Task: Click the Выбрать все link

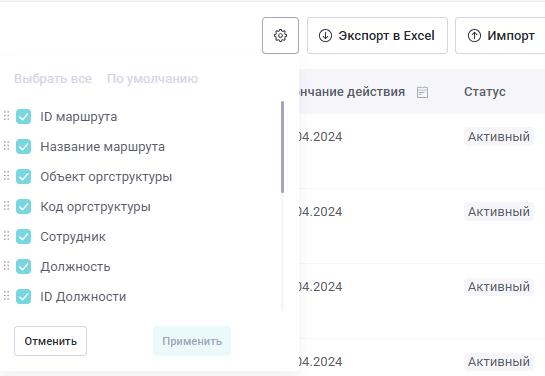Action: coord(53,79)
